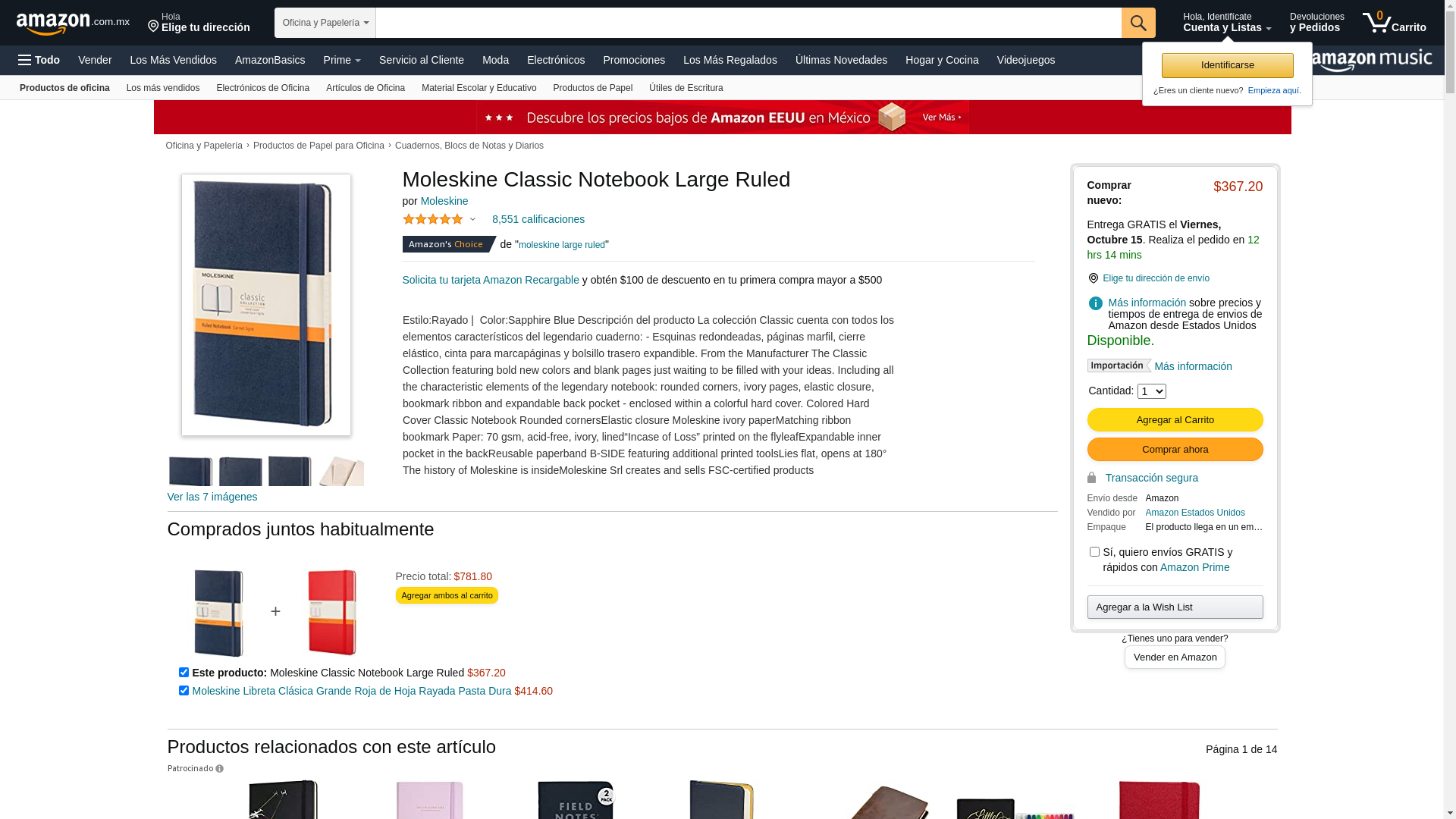Click the magnifying glass search button

pyautogui.click(x=1138, y=23)
